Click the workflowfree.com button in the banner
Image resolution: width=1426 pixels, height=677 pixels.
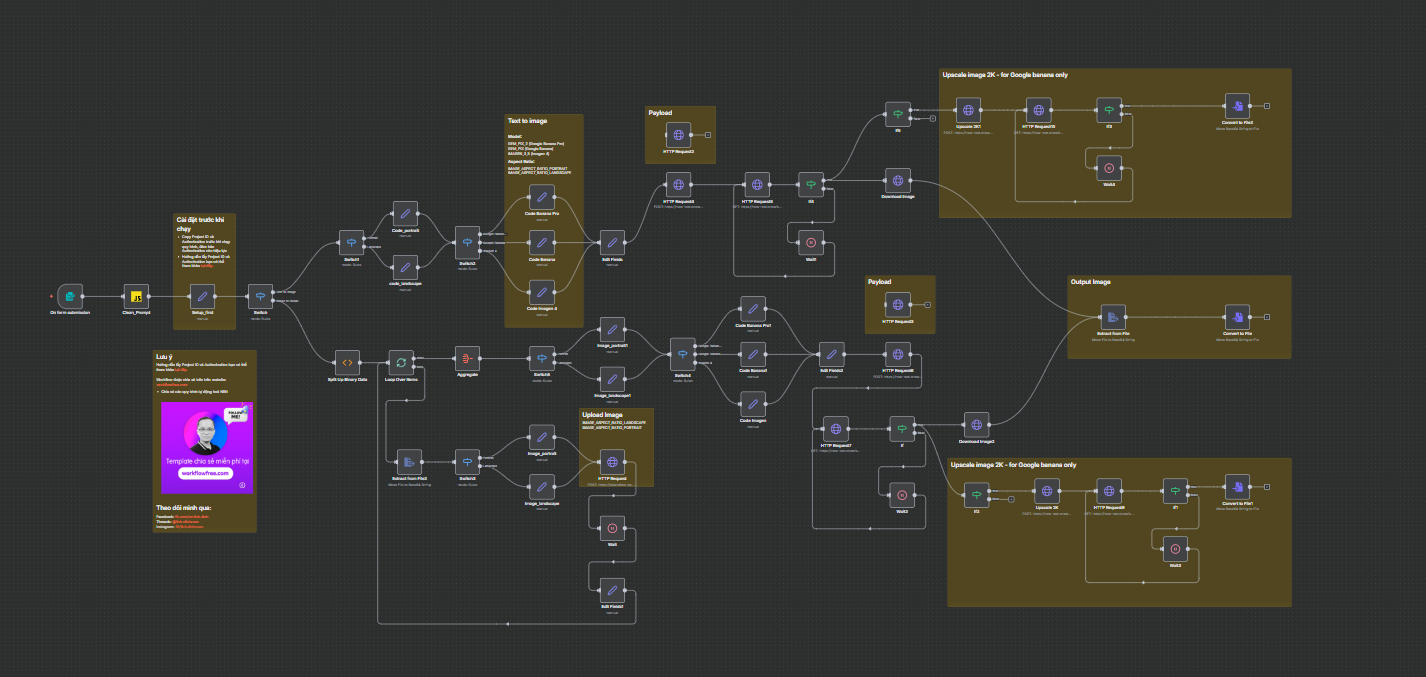207,473
